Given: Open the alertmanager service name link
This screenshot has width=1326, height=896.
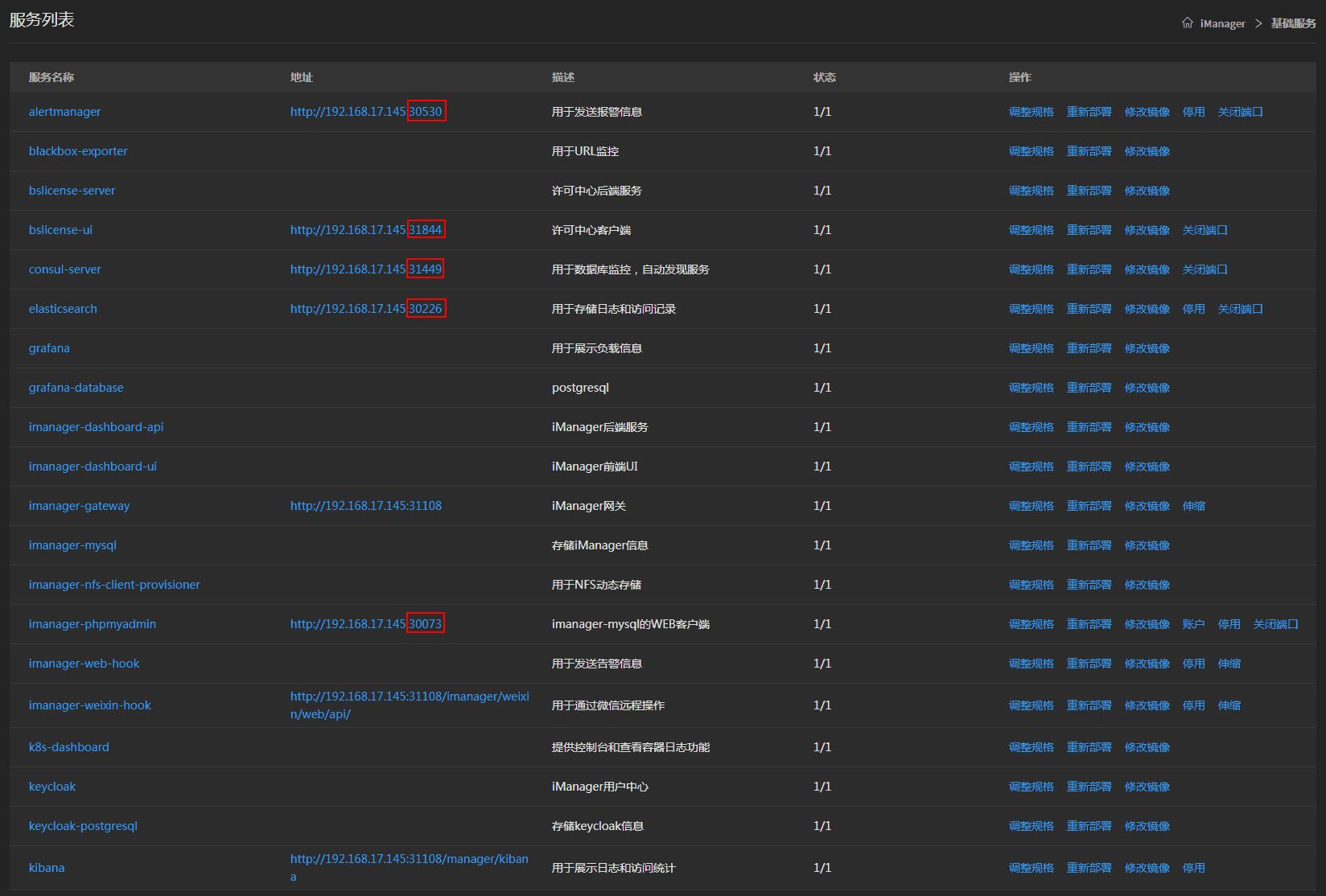Looking at the screenshot, I should point(64,112).
